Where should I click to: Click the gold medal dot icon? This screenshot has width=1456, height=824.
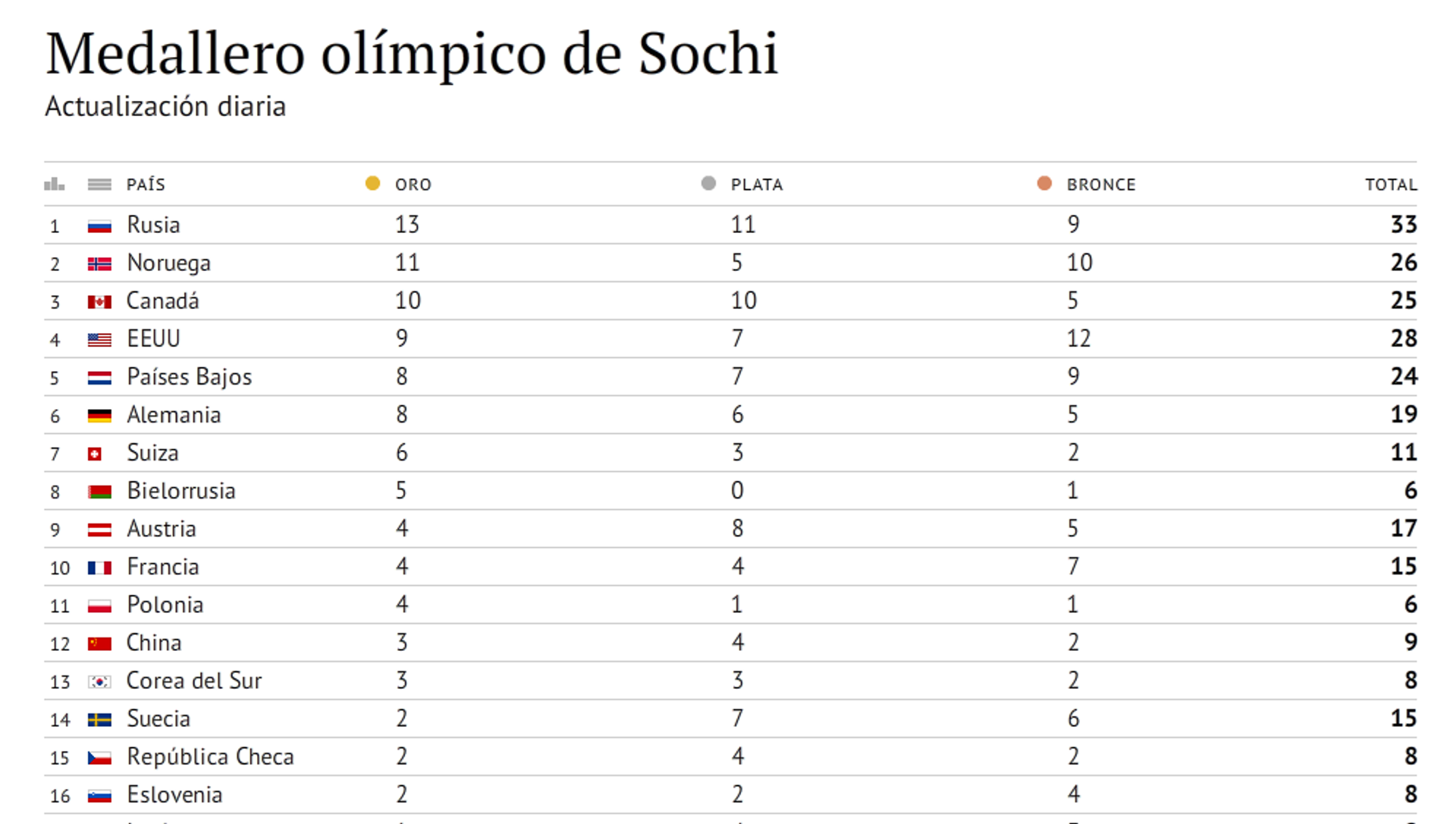click(x=372, y=184)
